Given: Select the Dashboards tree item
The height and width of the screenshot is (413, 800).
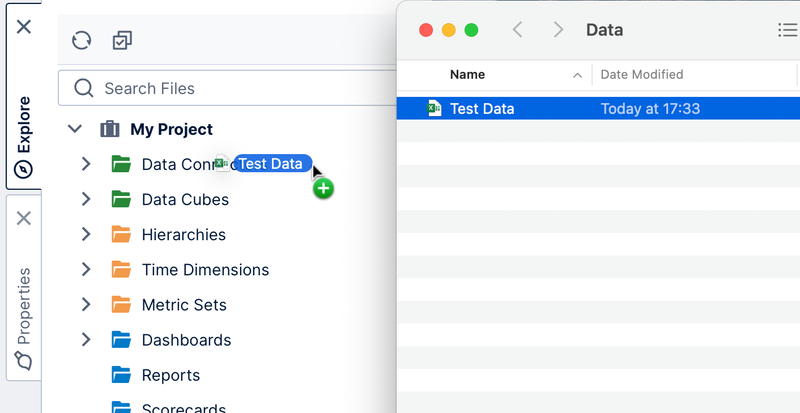Looking at the screenshot, I should 186,340.
